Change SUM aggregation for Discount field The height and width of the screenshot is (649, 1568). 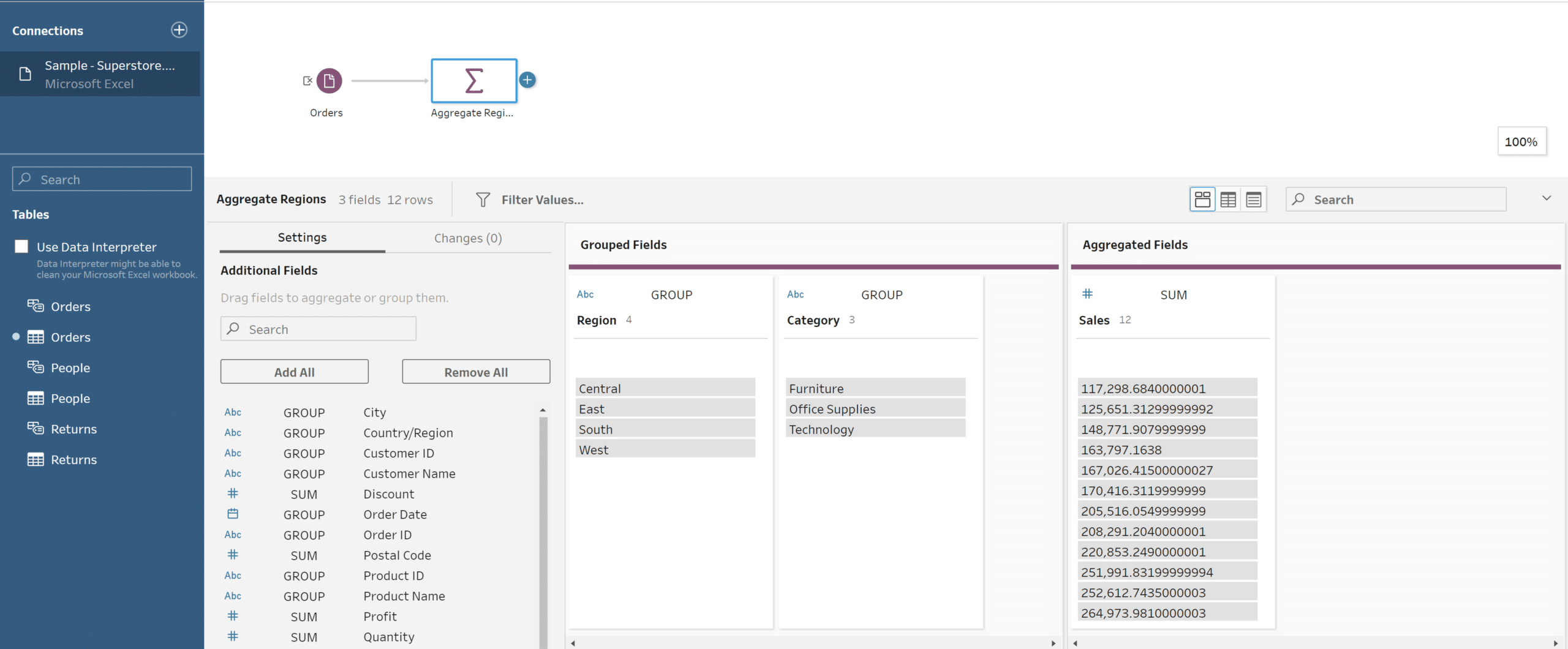(x=304, y=494)
